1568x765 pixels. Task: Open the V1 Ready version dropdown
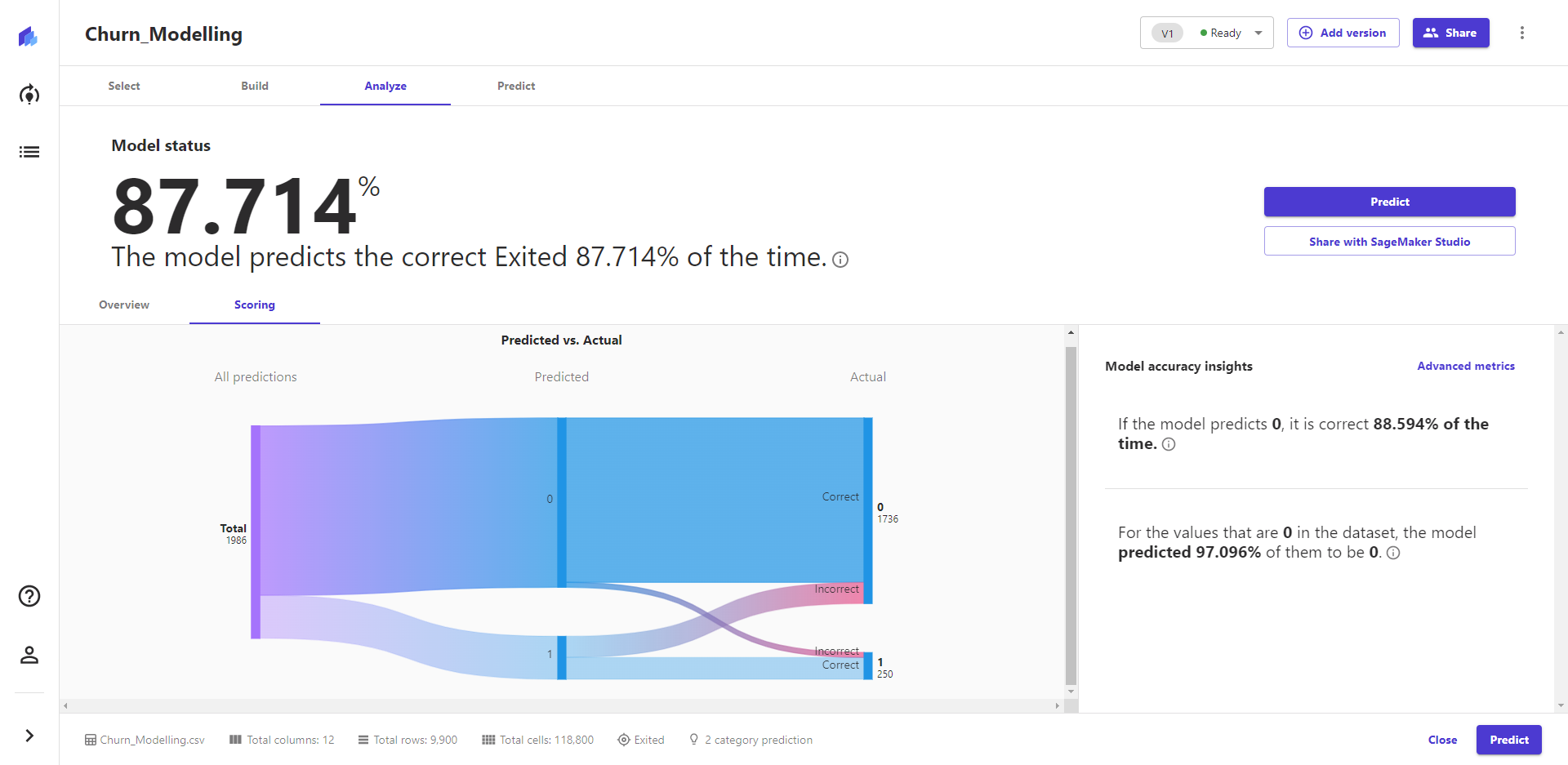point(1206,33)
